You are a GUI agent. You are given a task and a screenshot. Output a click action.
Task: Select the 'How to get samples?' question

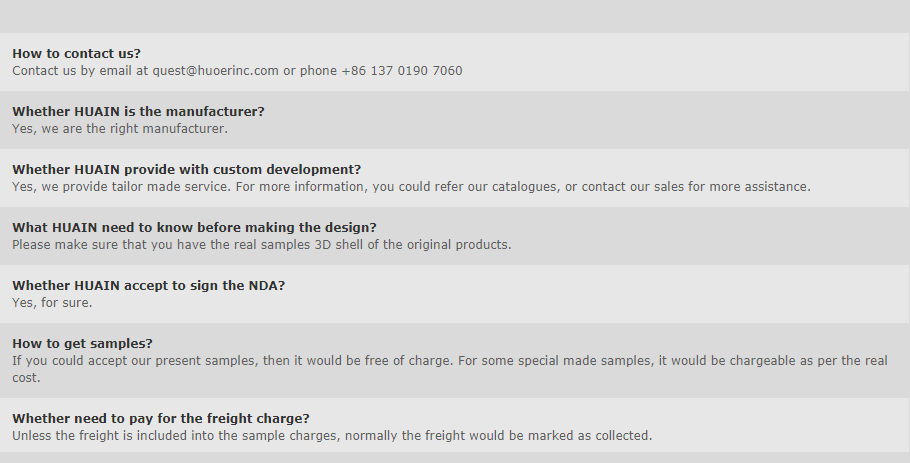[x=82, y=343]
